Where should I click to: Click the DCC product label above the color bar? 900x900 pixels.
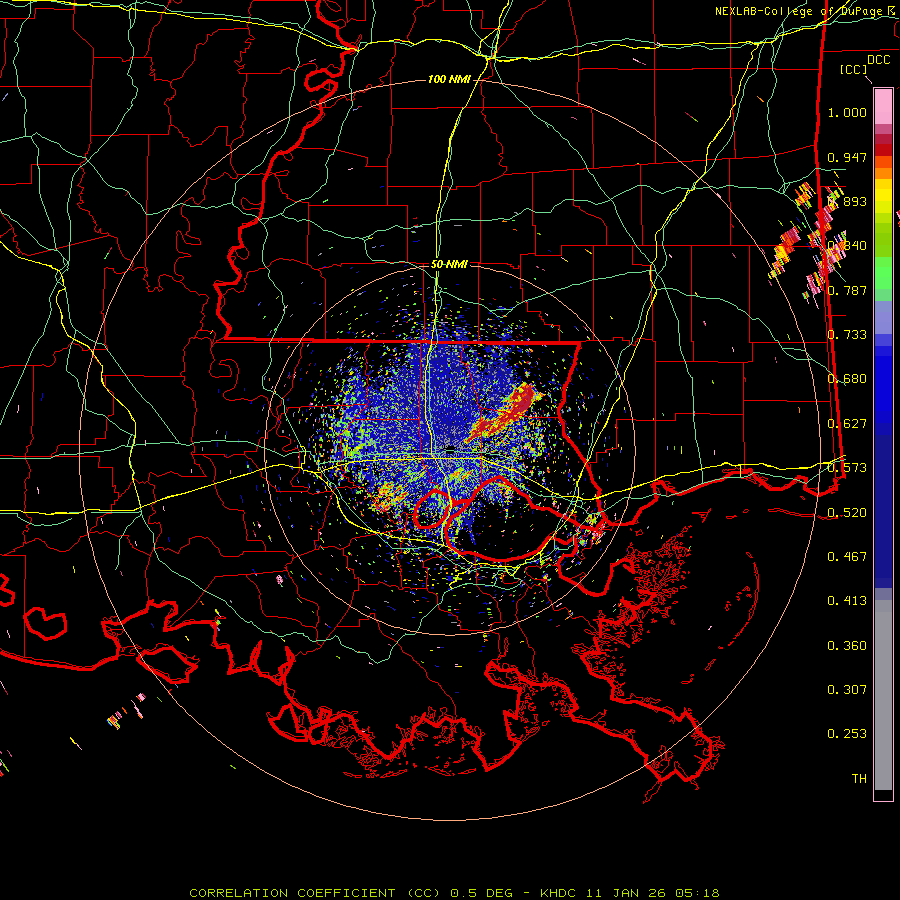(x=878, y=60)
